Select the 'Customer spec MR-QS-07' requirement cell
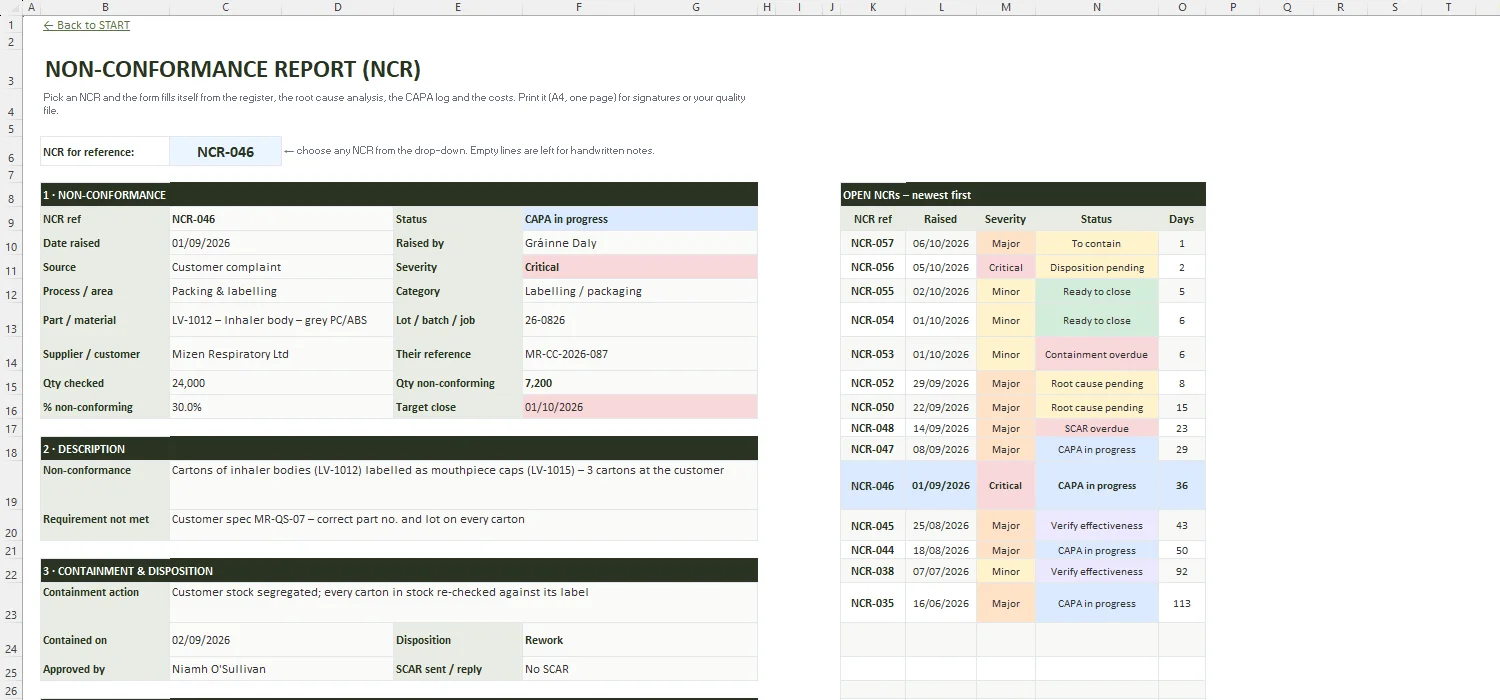The width and height of the screenshot is (1500, 700). (464, 525)
